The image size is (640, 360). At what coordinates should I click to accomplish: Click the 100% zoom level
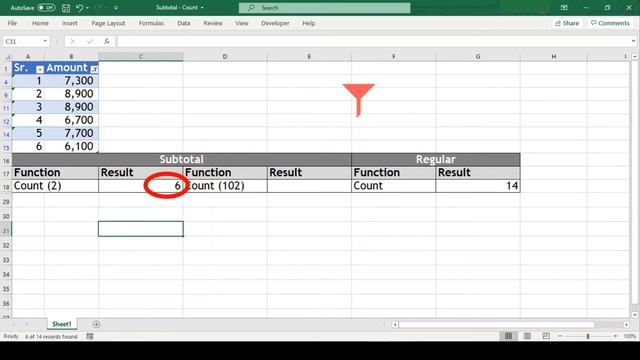click(x=629, y=336)
